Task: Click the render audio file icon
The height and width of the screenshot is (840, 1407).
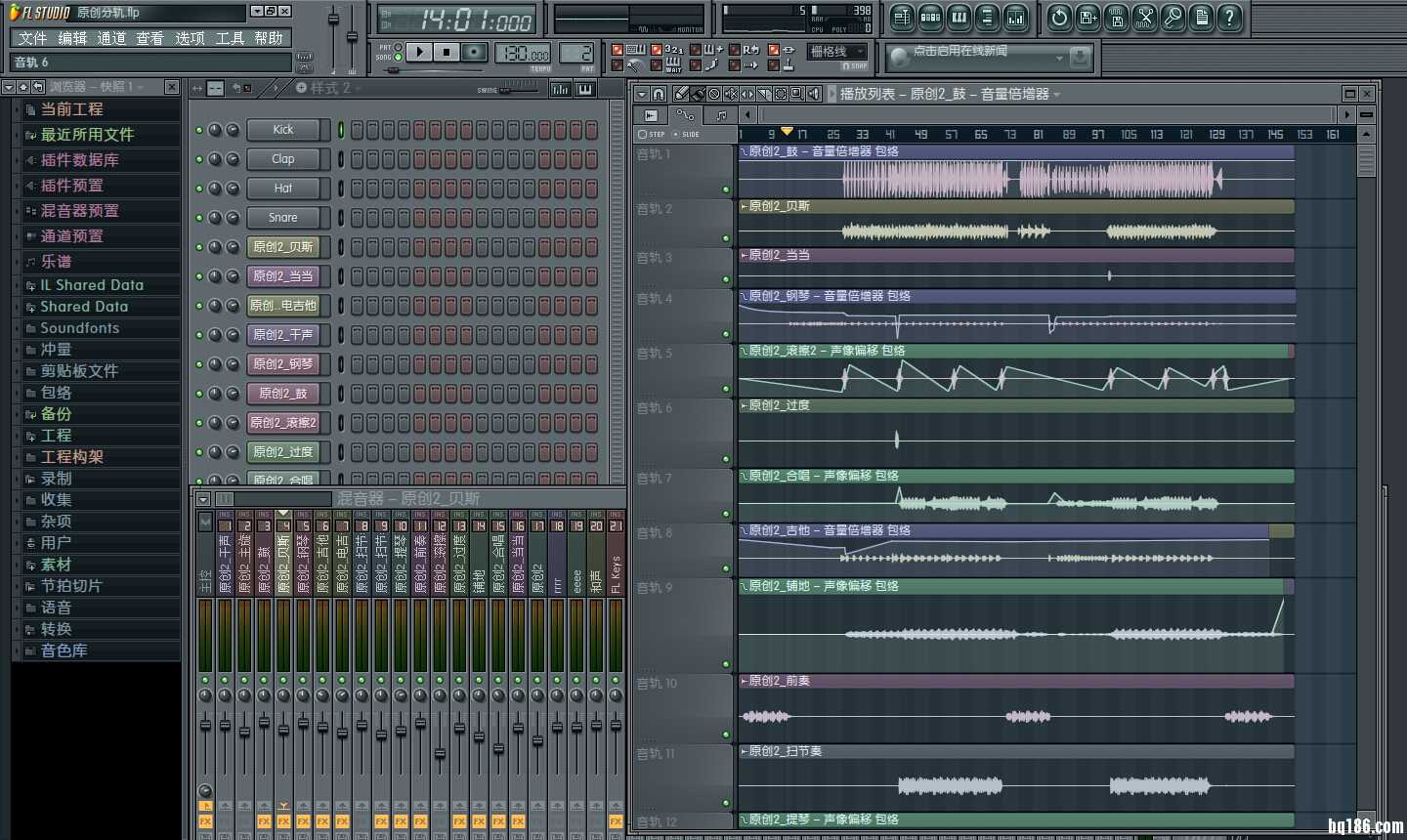Action: pyautogui.click(x=1116, y=17)
